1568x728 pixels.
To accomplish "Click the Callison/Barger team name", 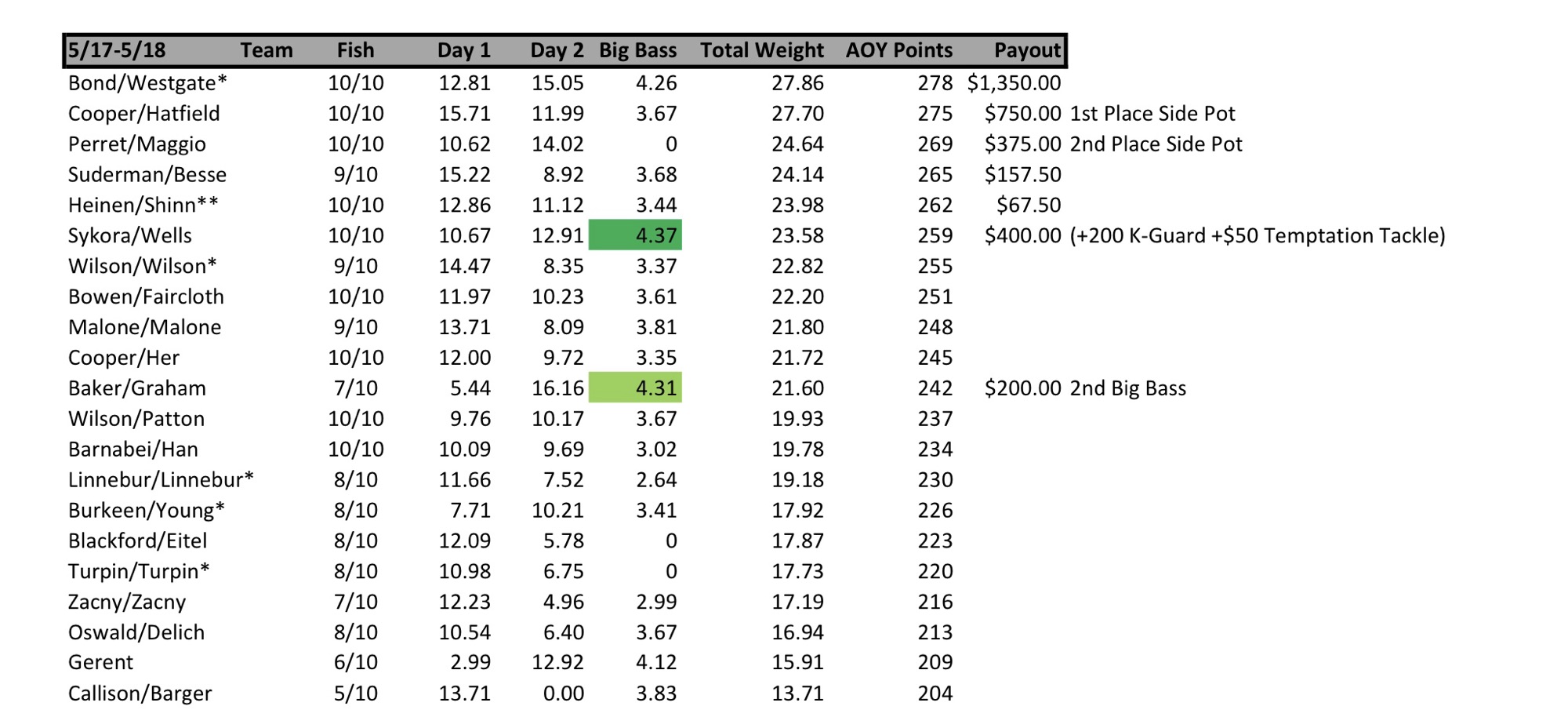I will coord(140,693).
